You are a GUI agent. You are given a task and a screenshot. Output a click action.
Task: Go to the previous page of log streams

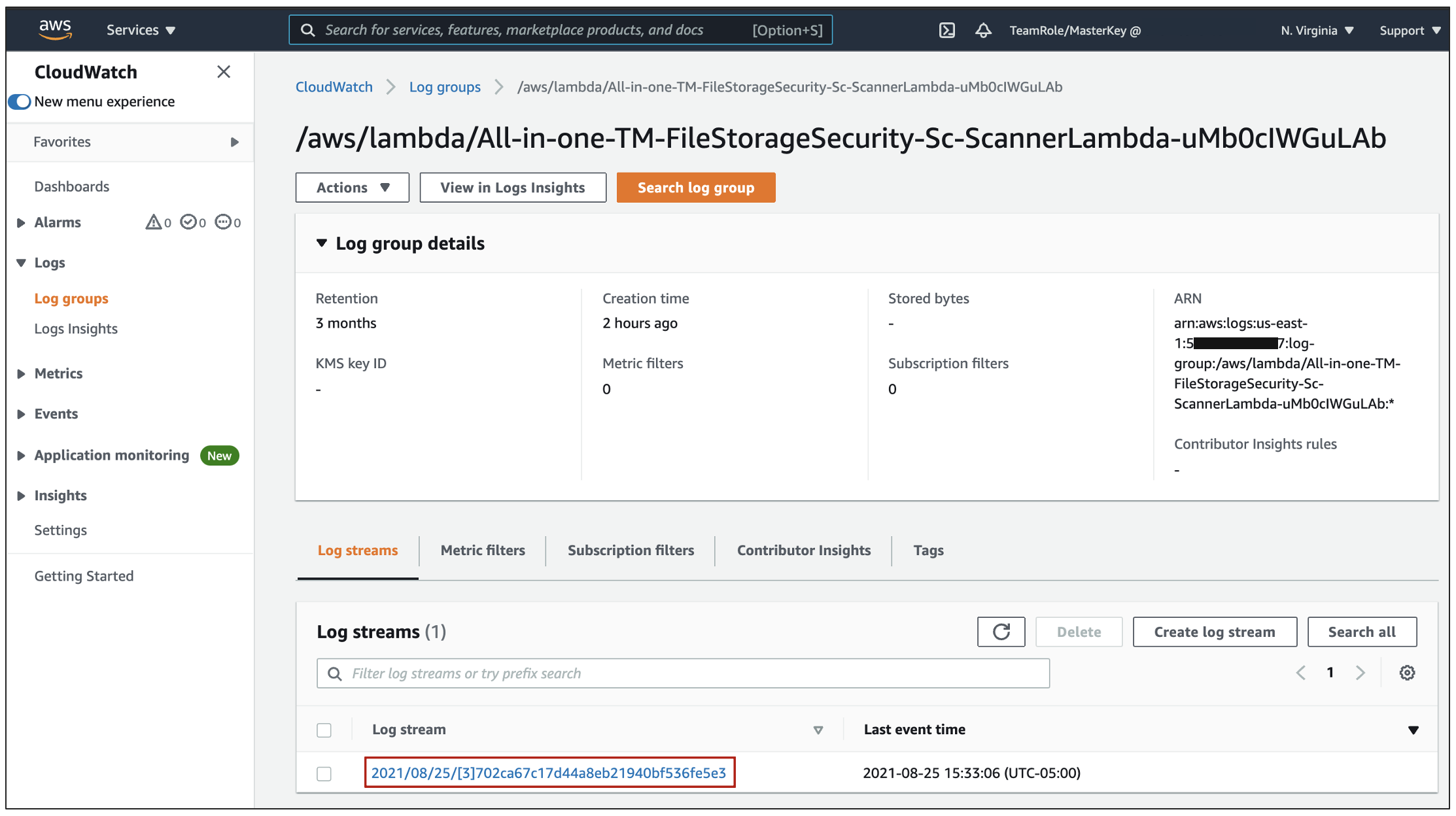tap(1300, 673)
